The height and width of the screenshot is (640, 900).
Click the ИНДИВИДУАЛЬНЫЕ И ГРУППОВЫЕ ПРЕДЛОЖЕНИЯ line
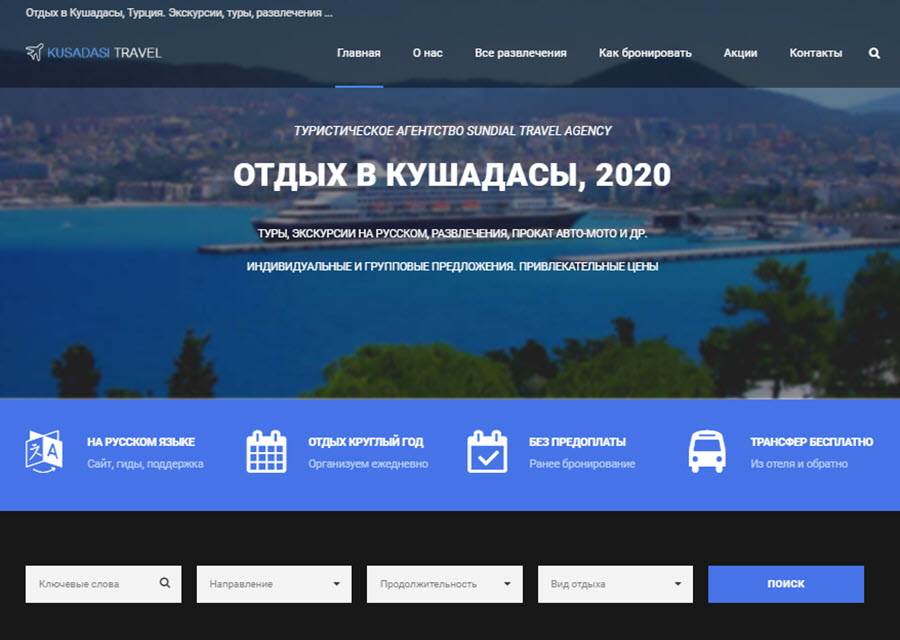tap(452, 266)
